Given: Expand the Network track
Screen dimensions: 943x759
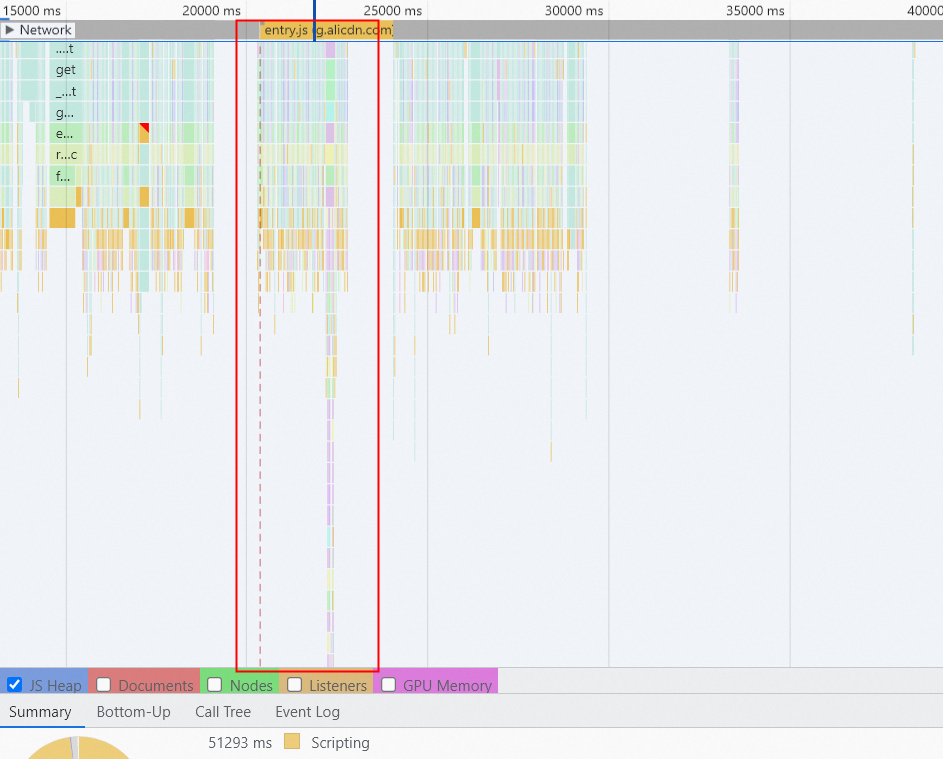Looking at the screenshot, I should pyautogui.click(x=9, y=30).
